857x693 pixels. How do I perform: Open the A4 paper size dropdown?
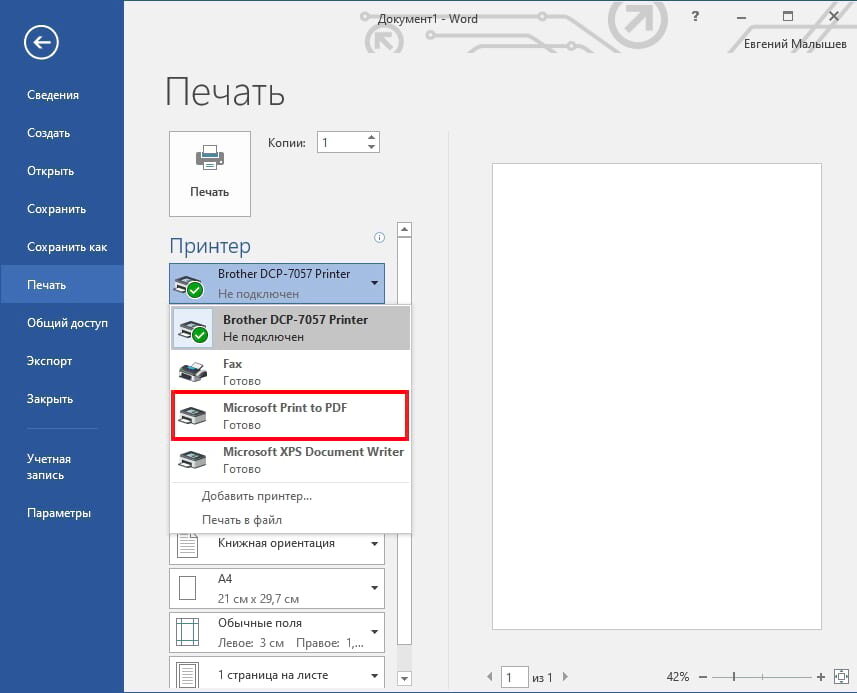click(x=277, y=589)
